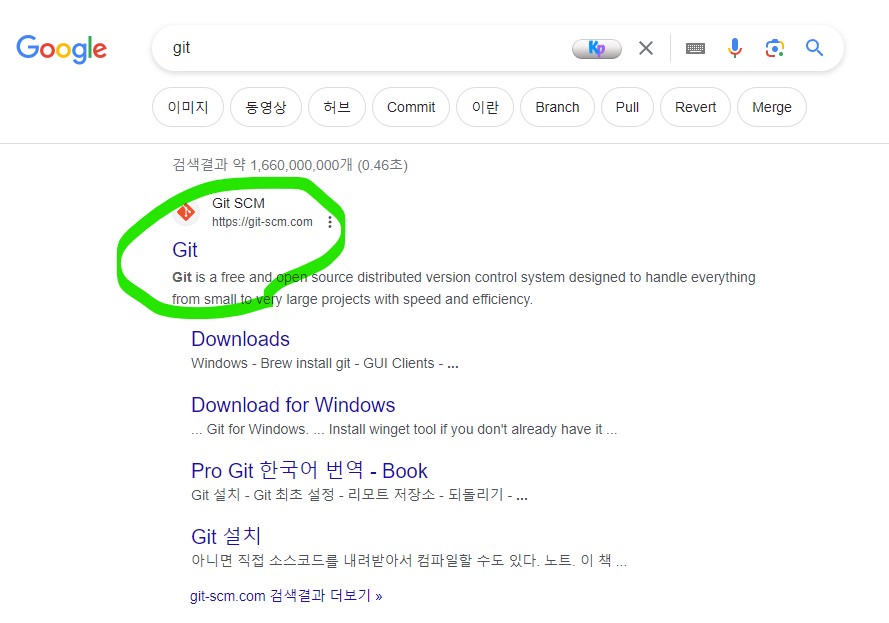Select the 이미지 filter chip
Image resolution: width=889 pixels, height=623 pixels.
pyautogui.click(x=188, y=107)
